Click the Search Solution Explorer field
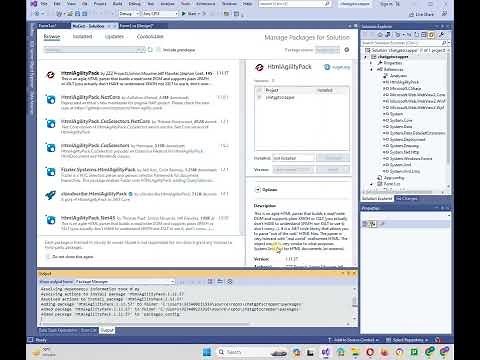 (x=405, y=43)
